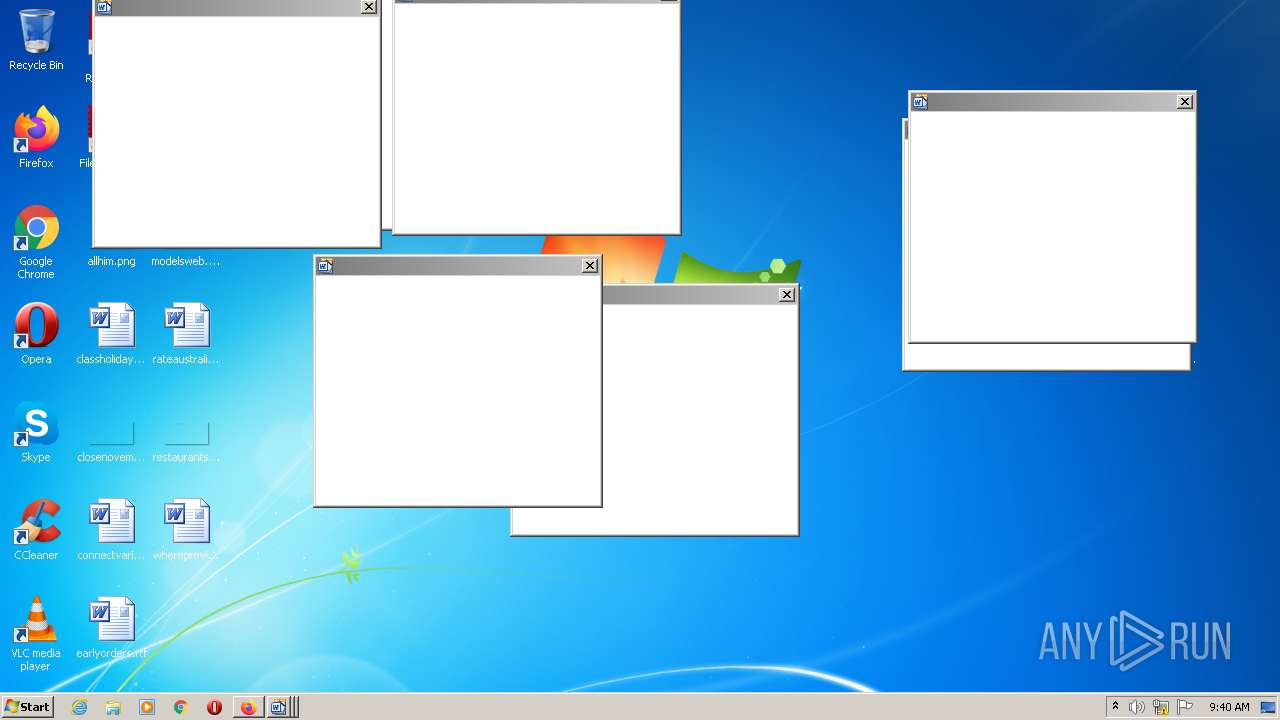Select the closenovem desktop file
The width and height of the screenshot is (1280, 720).
(x=111, y=440)
